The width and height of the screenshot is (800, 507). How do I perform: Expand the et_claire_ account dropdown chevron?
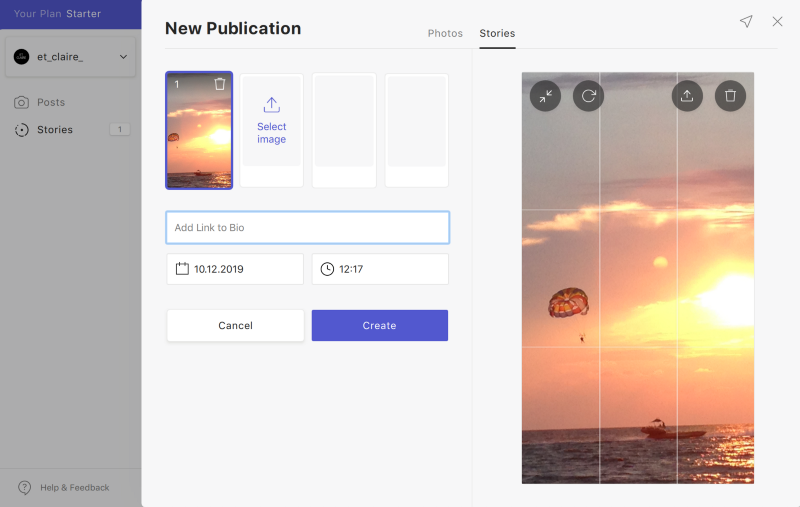tap(123, 57)
